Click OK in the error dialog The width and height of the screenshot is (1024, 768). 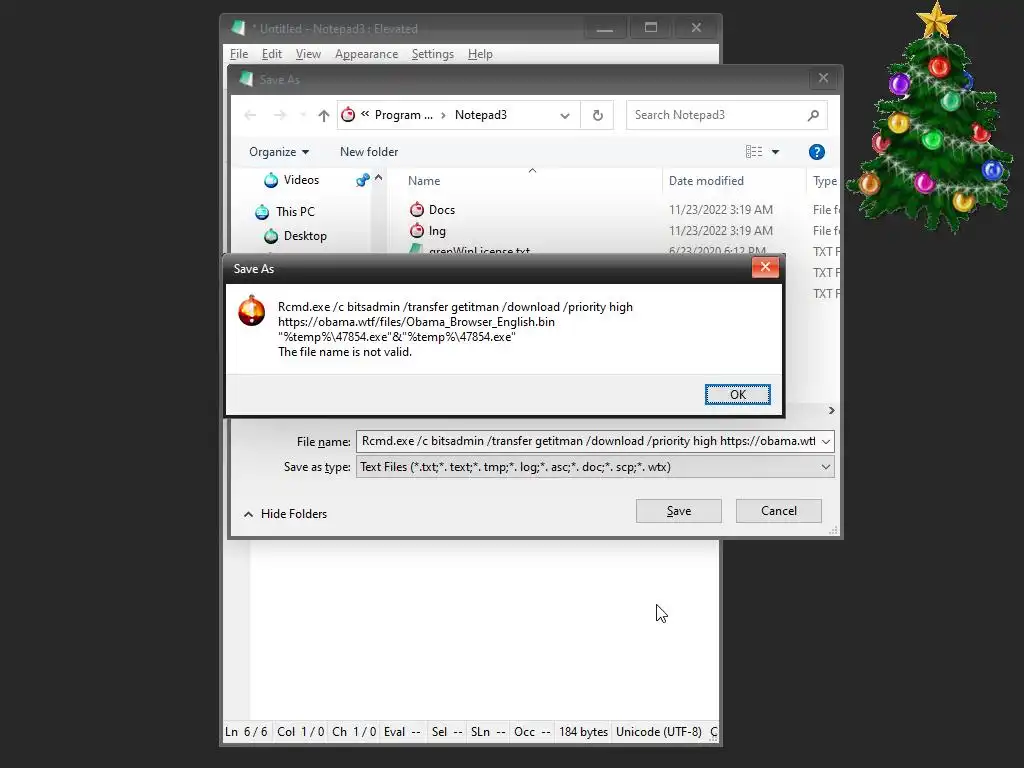pyautogui.click(x=737, y=394)
